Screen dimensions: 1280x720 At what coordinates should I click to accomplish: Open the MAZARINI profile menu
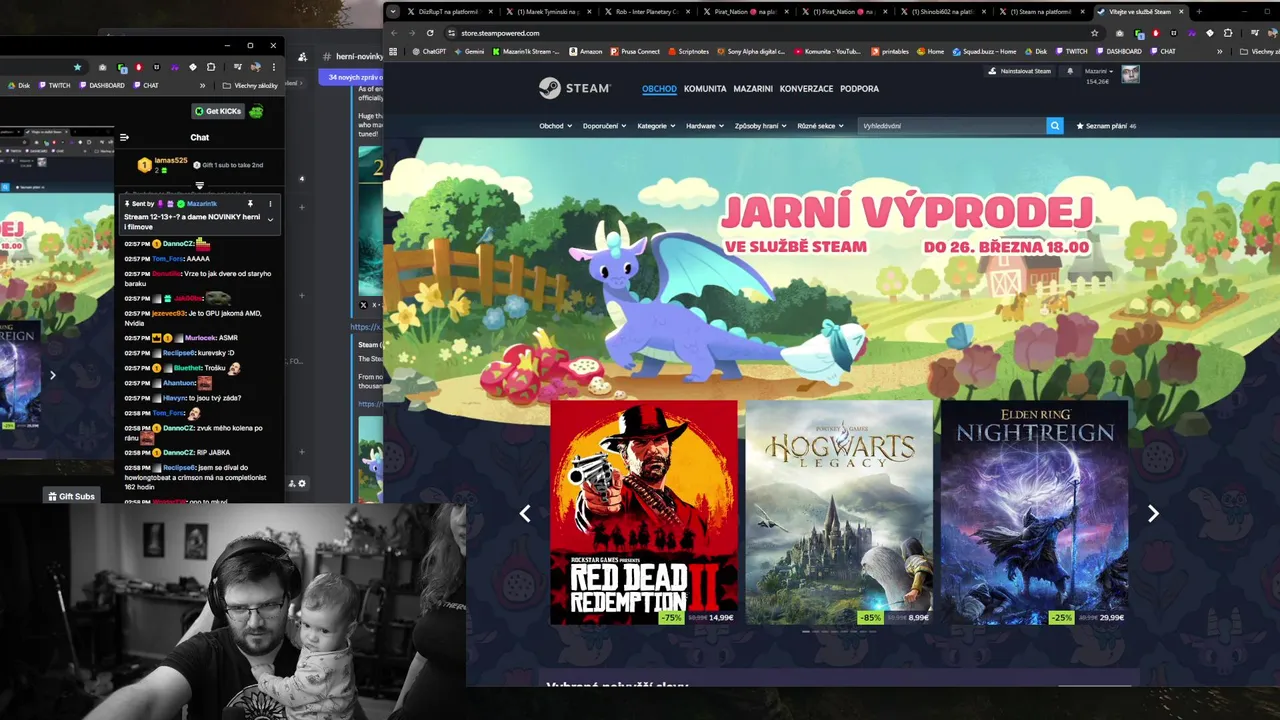pyautogui.click(x=753, y=88)
